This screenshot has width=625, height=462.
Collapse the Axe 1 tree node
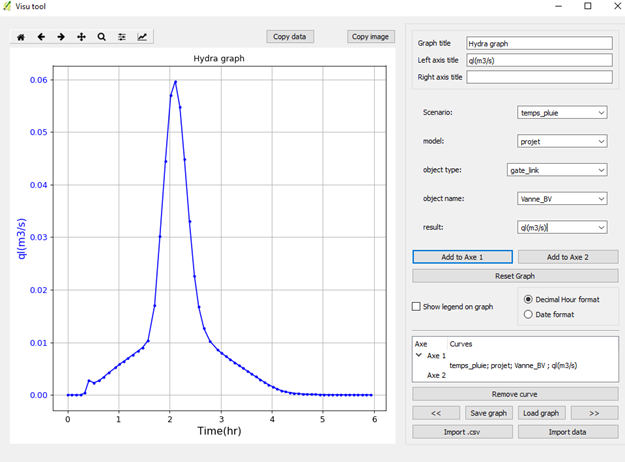click(419, 355)
